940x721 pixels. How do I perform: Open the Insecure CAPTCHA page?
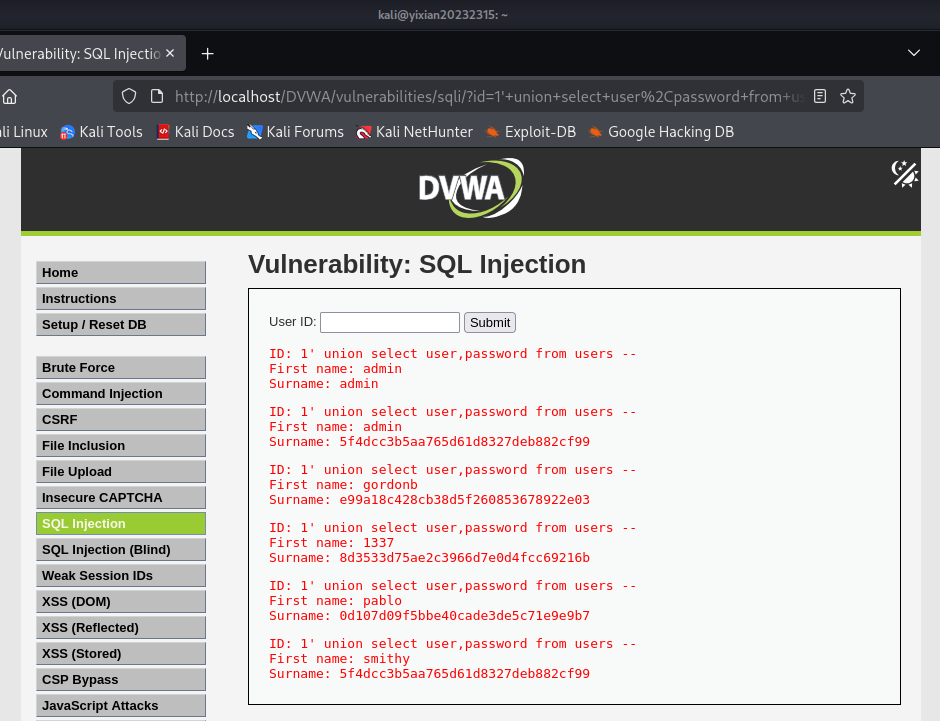tap(120, 497)
